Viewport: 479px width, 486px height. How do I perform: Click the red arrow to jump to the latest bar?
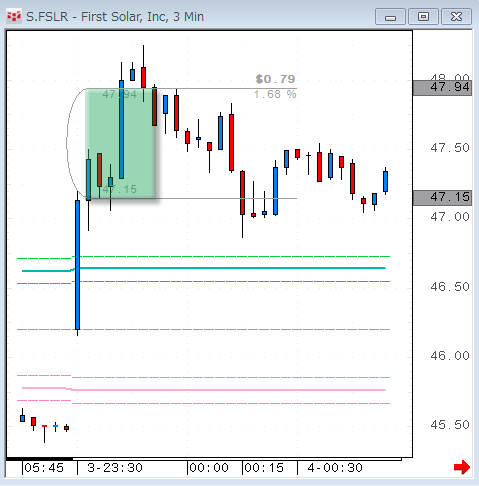tap(462, 467)
